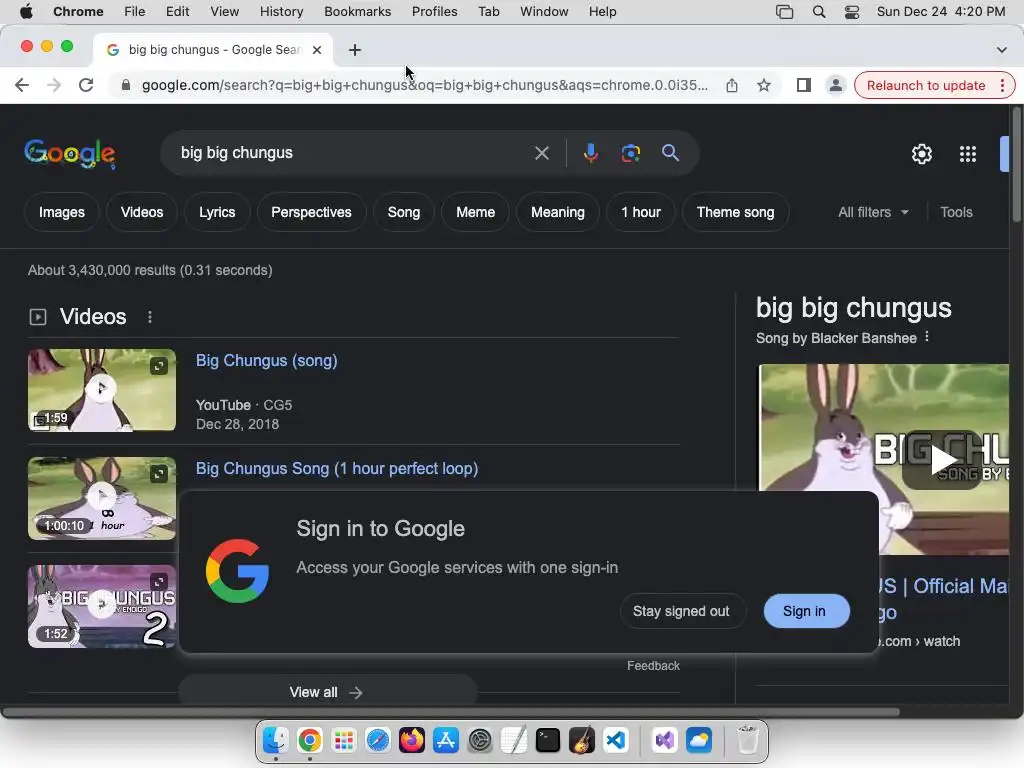
Task: Bookmark this page with star icon
Action: 763,85
